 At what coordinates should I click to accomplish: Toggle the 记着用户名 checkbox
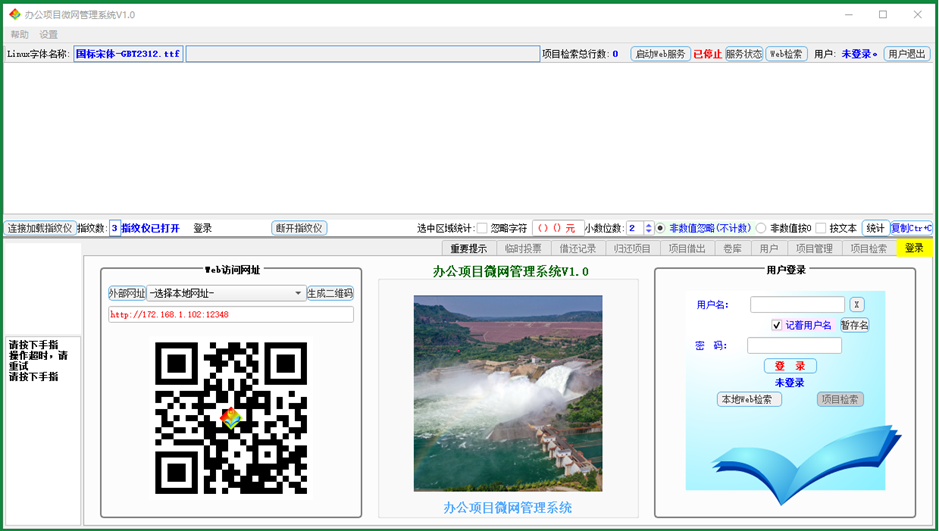(777, 325)
